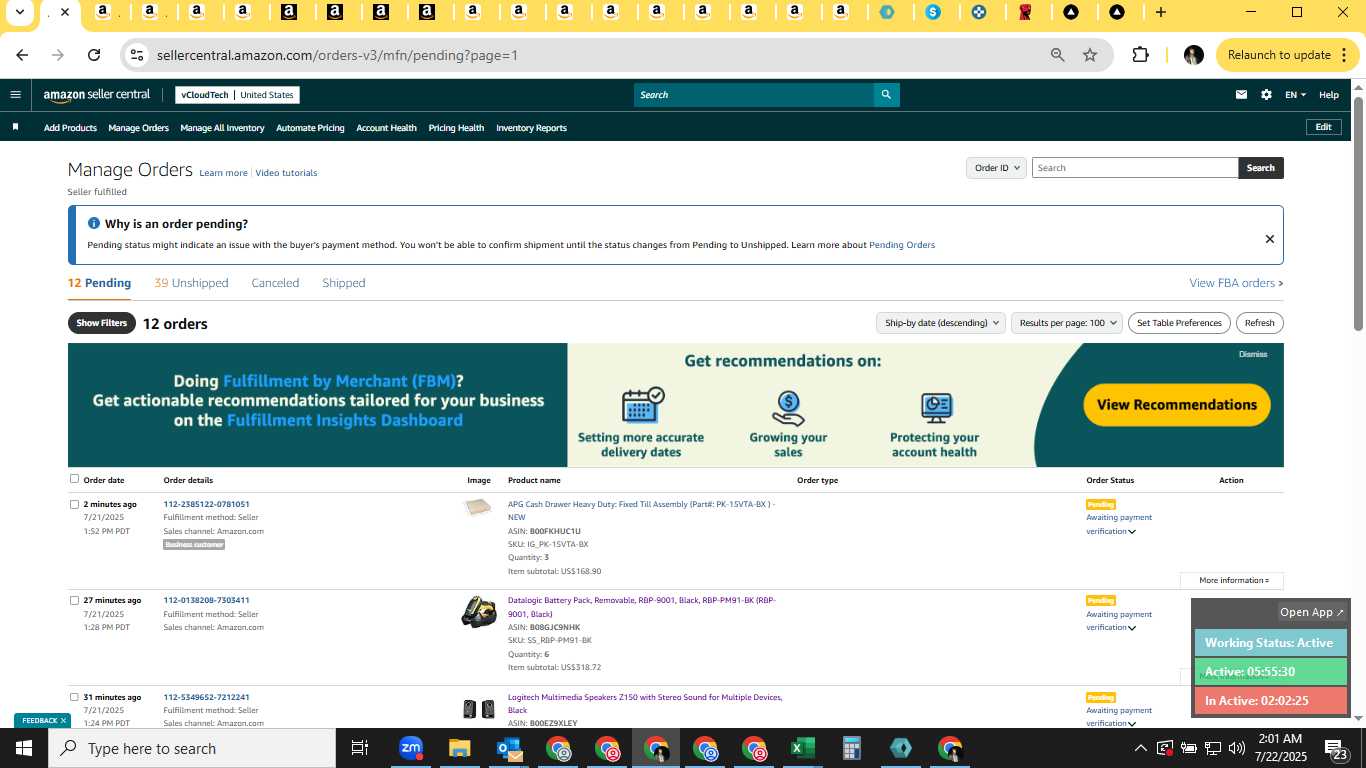Toggle the select-all orders checkbox
The width and height of the screenshot is (1366, 768).
[x=74, y=479]
